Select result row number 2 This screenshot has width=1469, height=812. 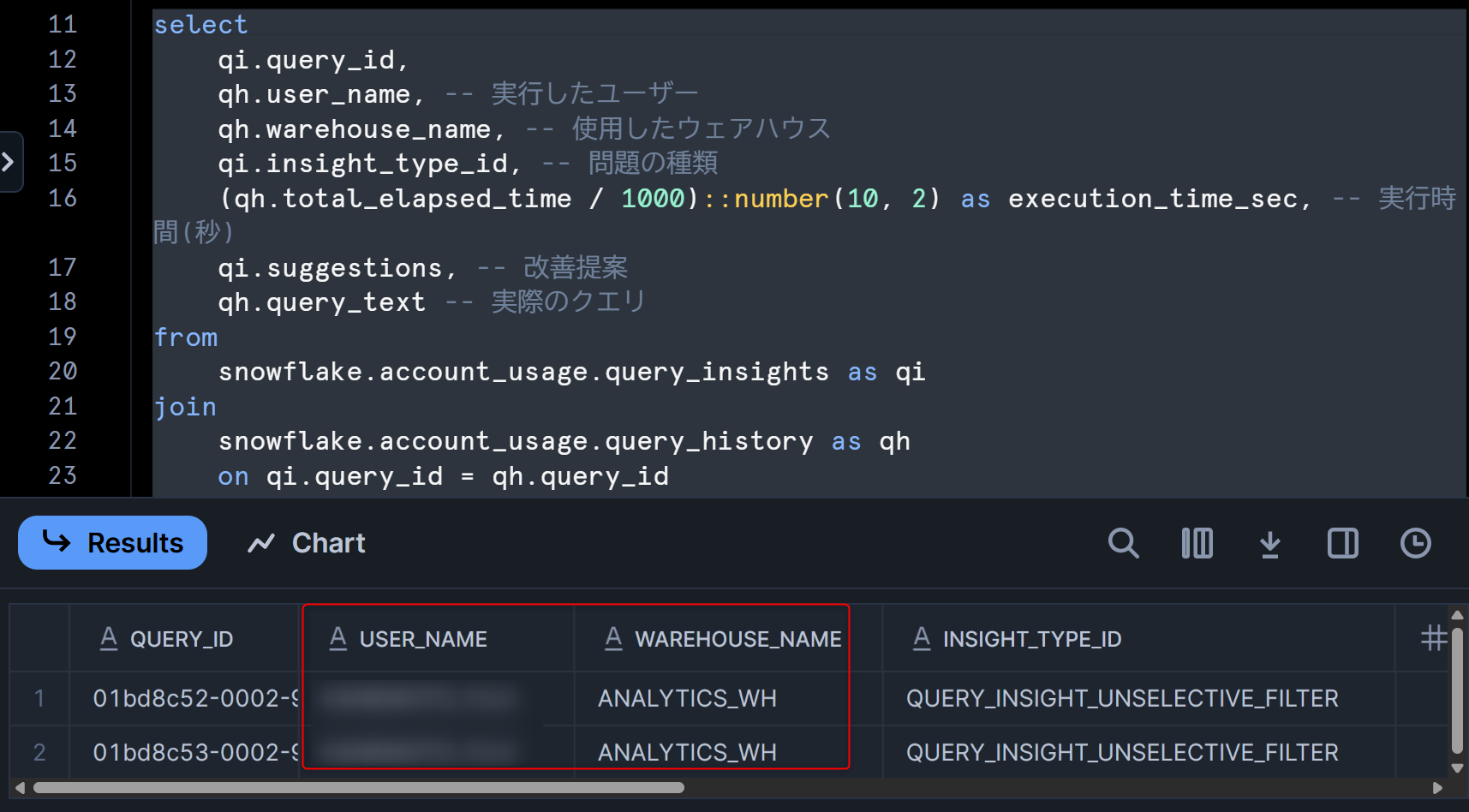click(39, 752)
